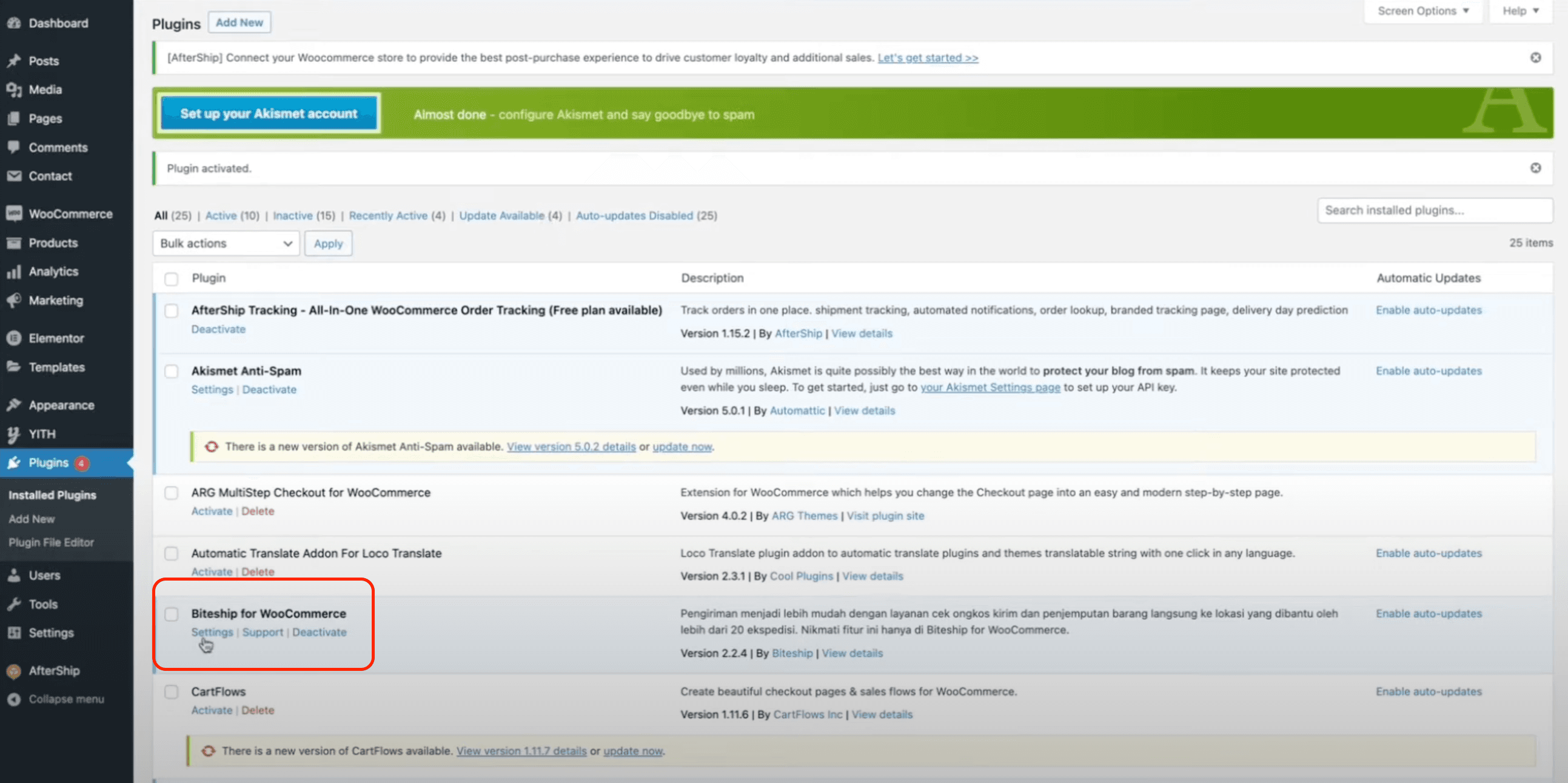Click the Marketing megaphone icon
The height and width of the screenshot is (783, 1568).
coord(14,300)
